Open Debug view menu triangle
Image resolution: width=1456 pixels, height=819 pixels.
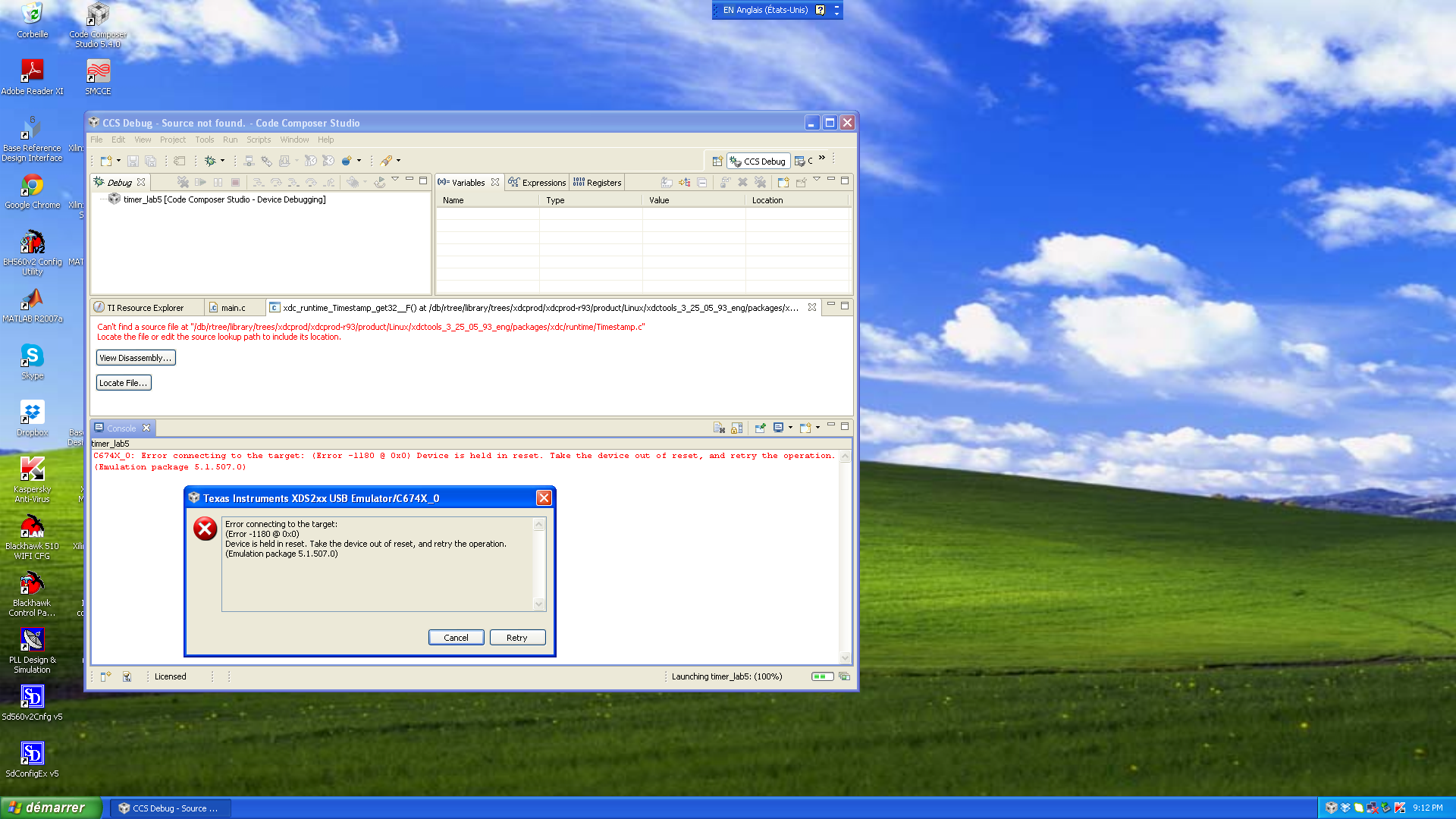coord(395,180)
